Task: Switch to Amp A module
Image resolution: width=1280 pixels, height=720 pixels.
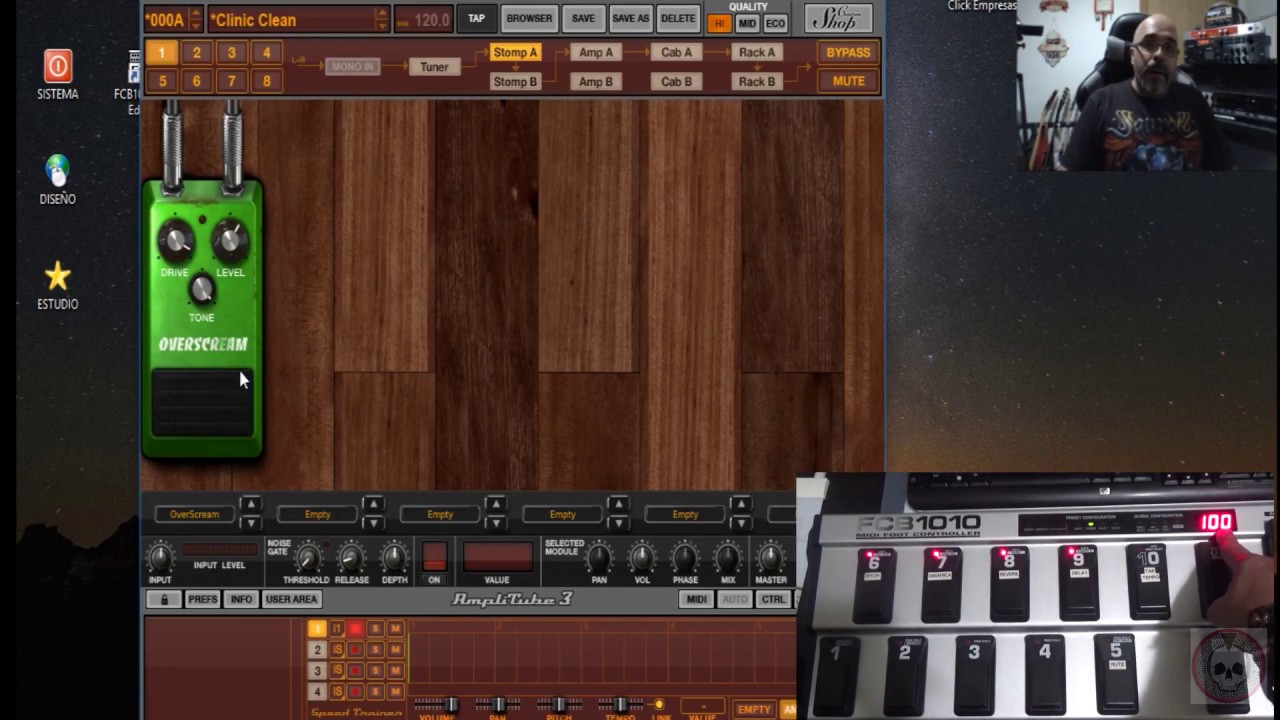Action: coord(596,52)
